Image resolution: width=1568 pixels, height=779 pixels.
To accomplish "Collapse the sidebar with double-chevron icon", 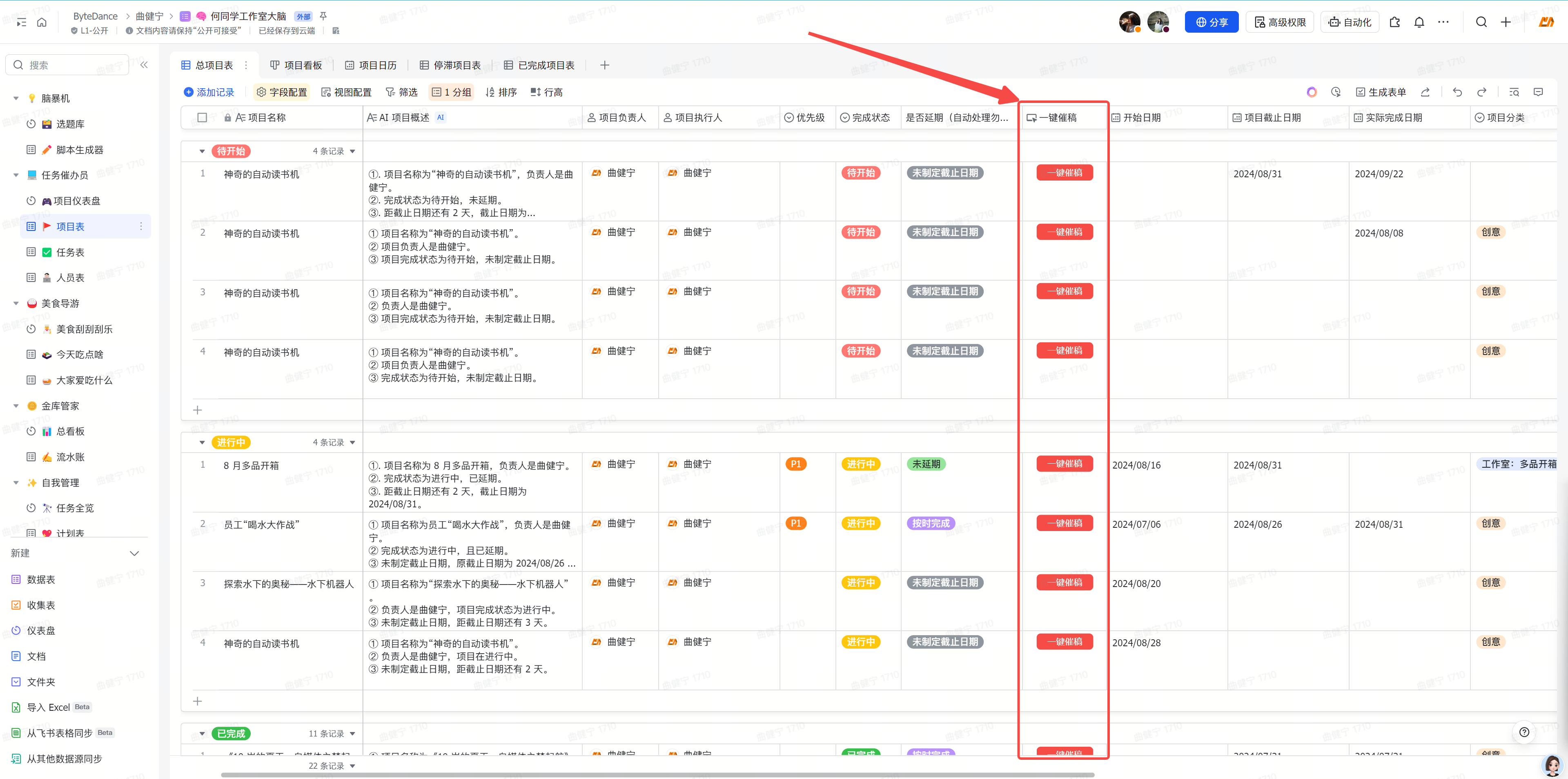I will [x=144, y=65].
